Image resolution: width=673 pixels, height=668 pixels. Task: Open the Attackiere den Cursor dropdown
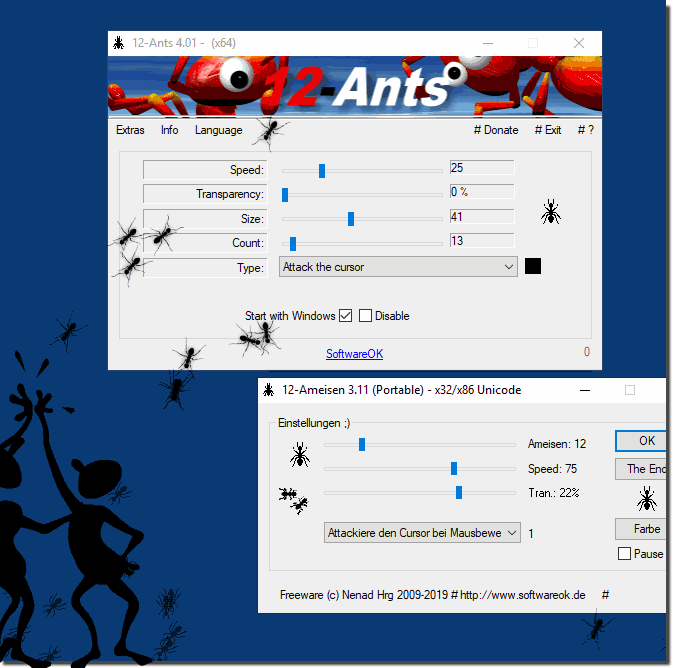[422, 533]
